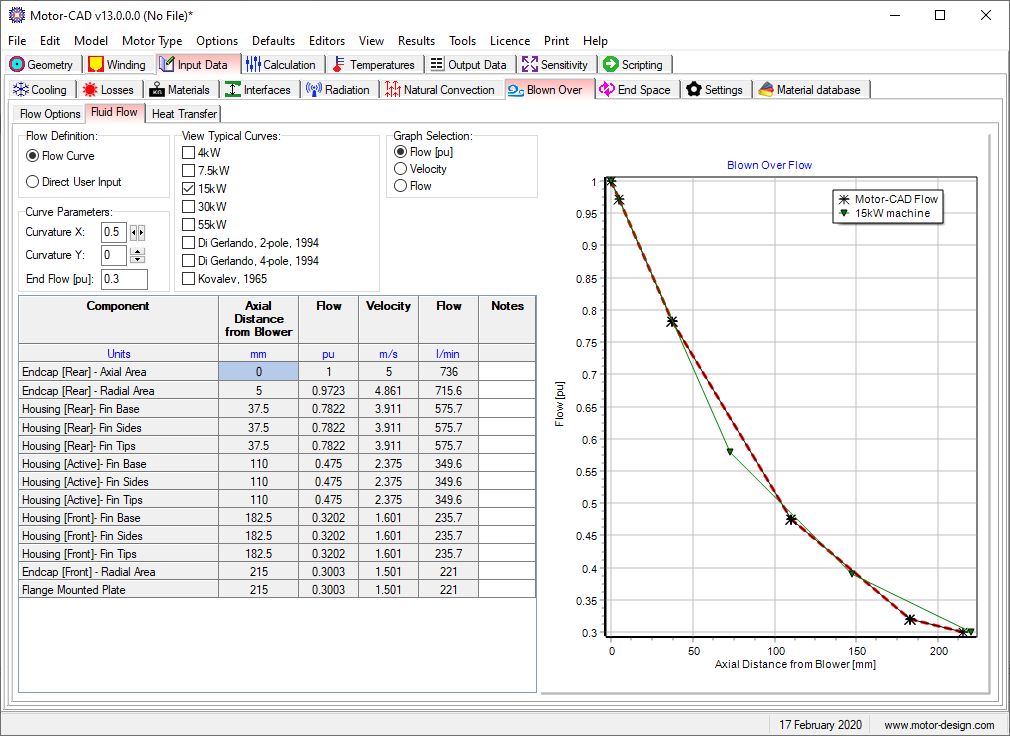The height and width of the screenshot is (736, 1010).
Task: Click the Material database icon
Action: click(765, 90)
